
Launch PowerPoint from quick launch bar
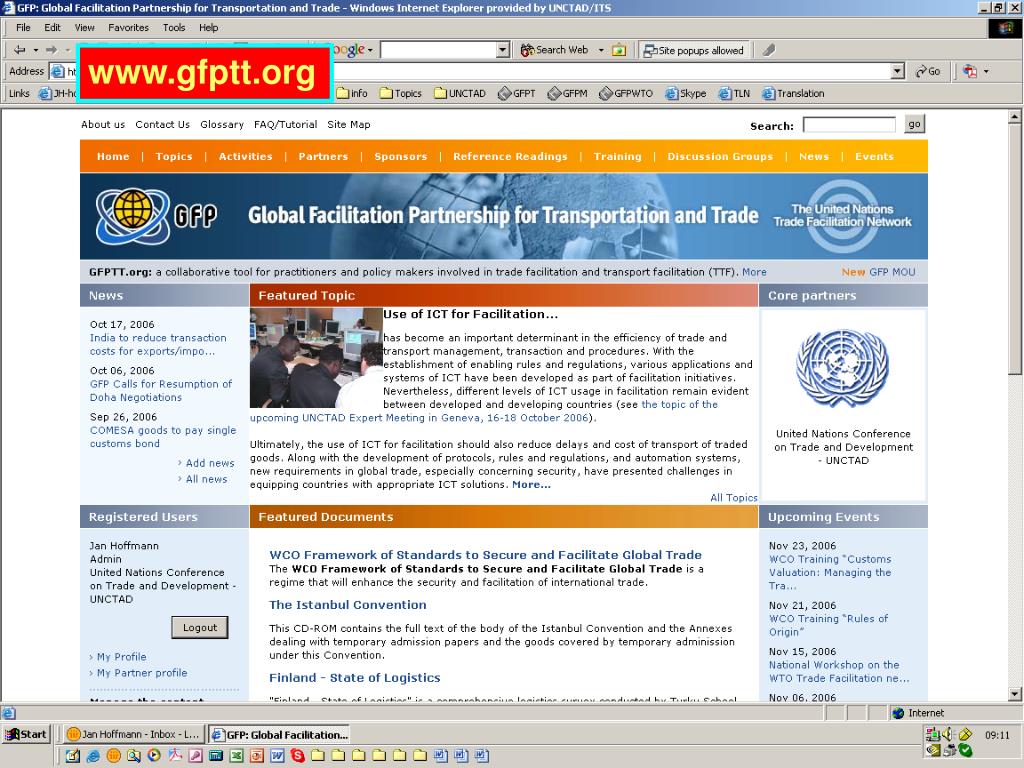(x=257, y=756)
